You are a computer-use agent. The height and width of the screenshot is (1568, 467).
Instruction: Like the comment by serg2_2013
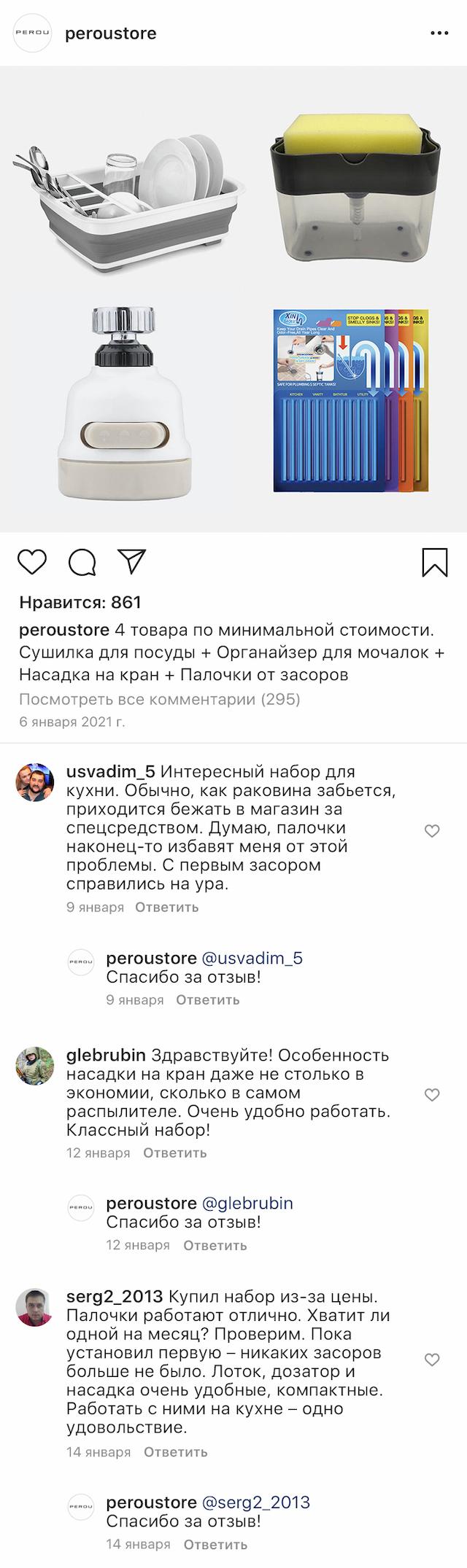pos(432,1360)
